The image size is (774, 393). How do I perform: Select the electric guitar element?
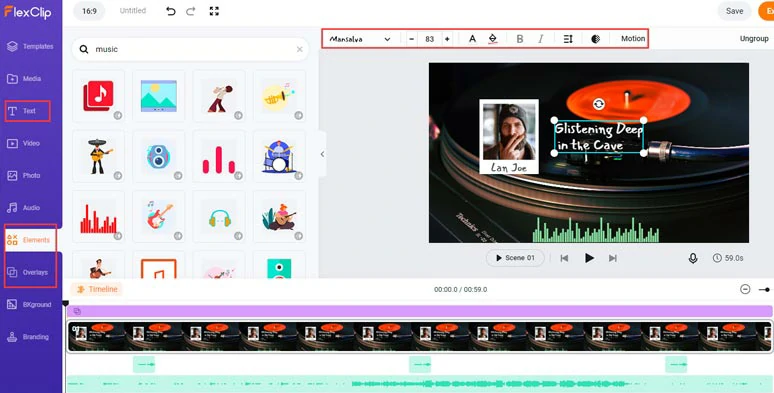point(159,216)
